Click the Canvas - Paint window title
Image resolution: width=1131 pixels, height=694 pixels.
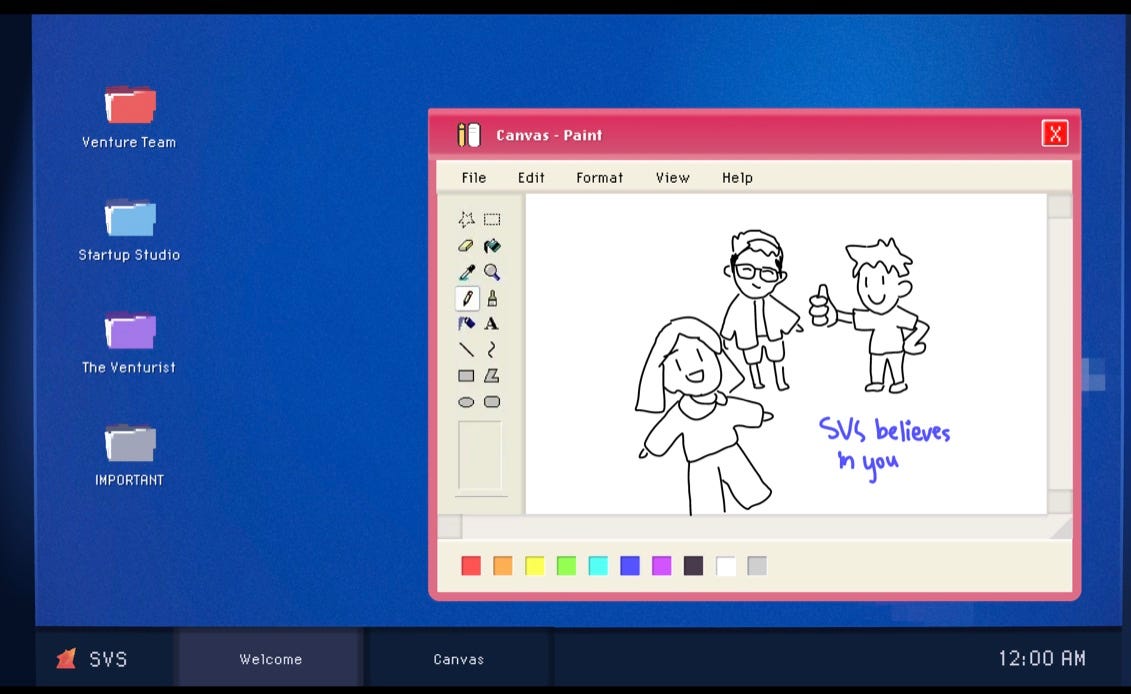click(x=549, y=135)
